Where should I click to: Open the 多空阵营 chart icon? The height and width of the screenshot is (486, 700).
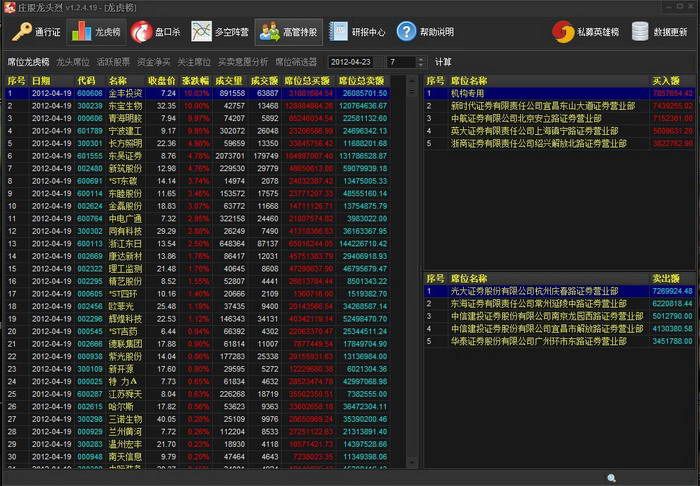pyautogui.click(x=201, y=32)
